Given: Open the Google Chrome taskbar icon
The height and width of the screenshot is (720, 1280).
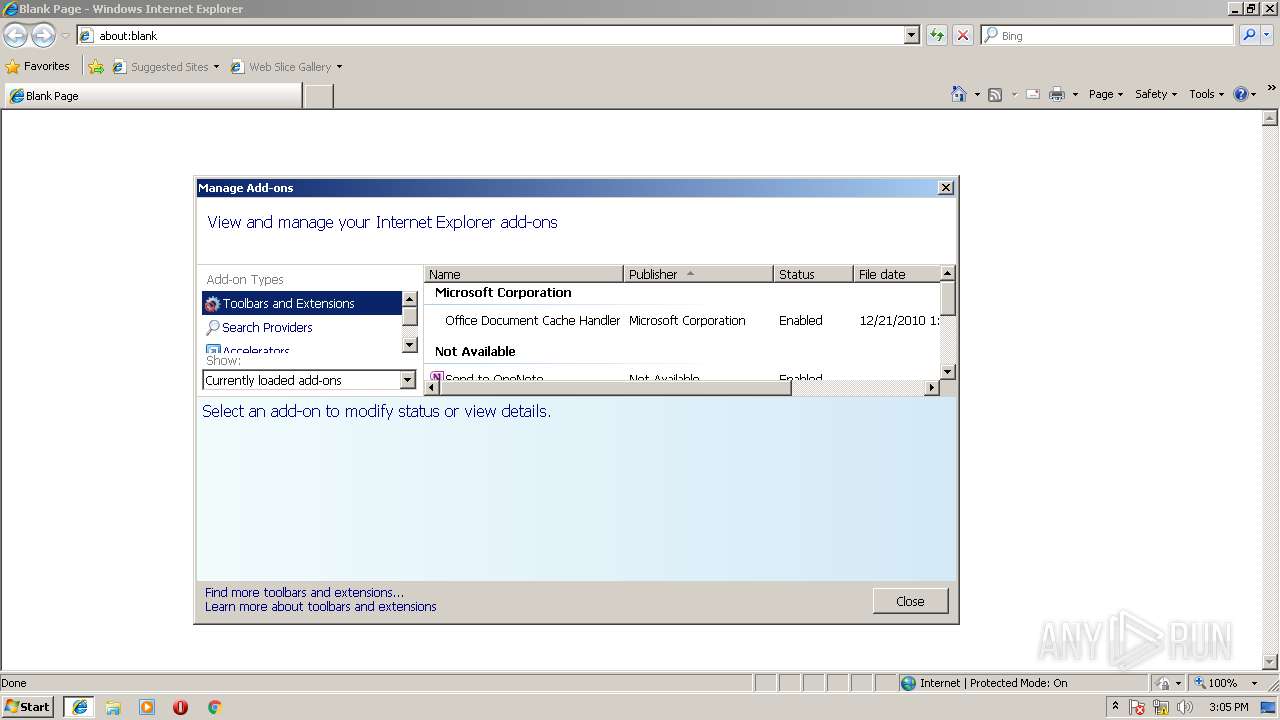Looking at the screenshot, I should point(214,707).
